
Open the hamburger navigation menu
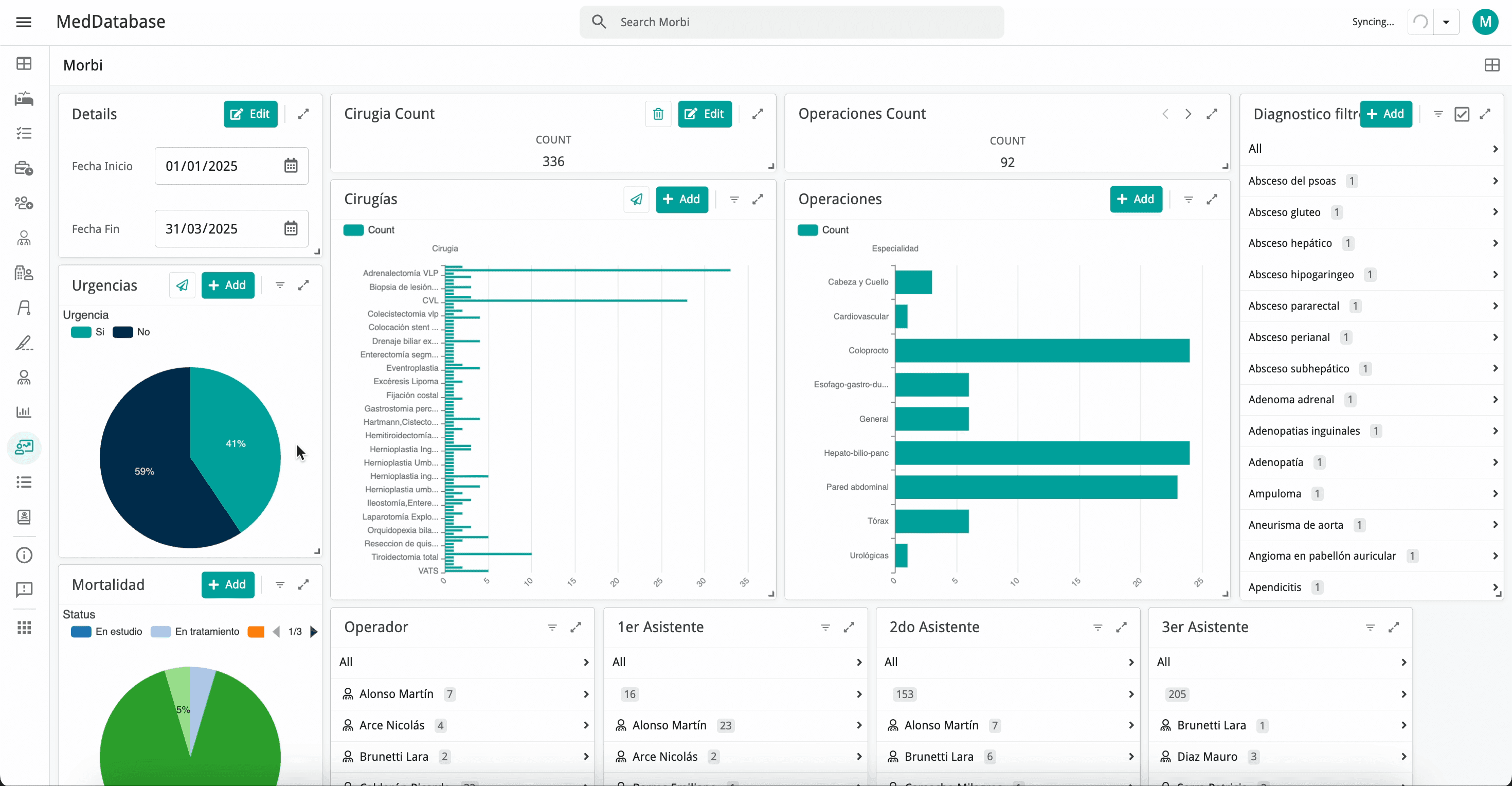pyautogui.click(x=24, y=22)
